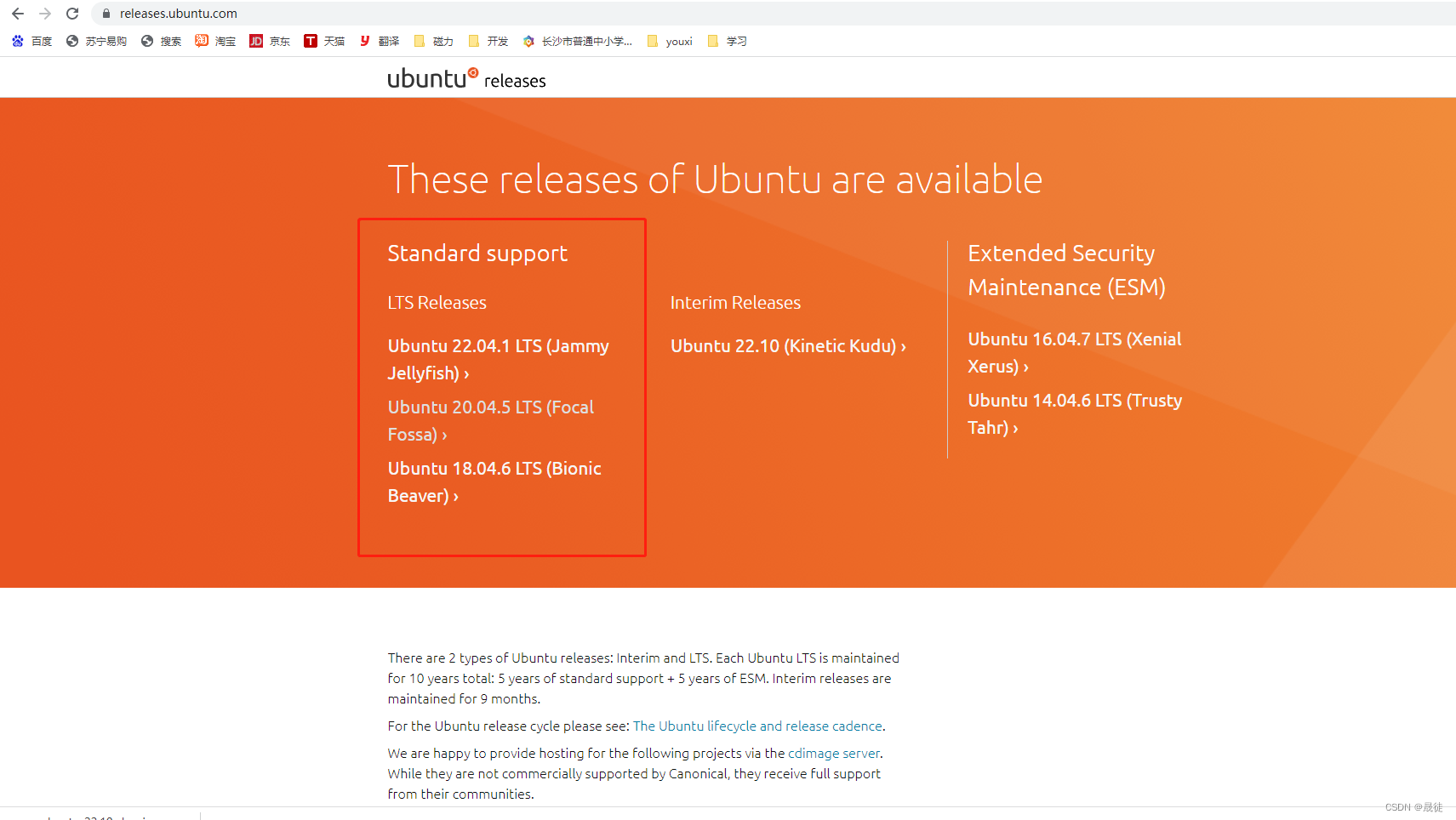Click the Standard support heading

[x=477, y=253]
